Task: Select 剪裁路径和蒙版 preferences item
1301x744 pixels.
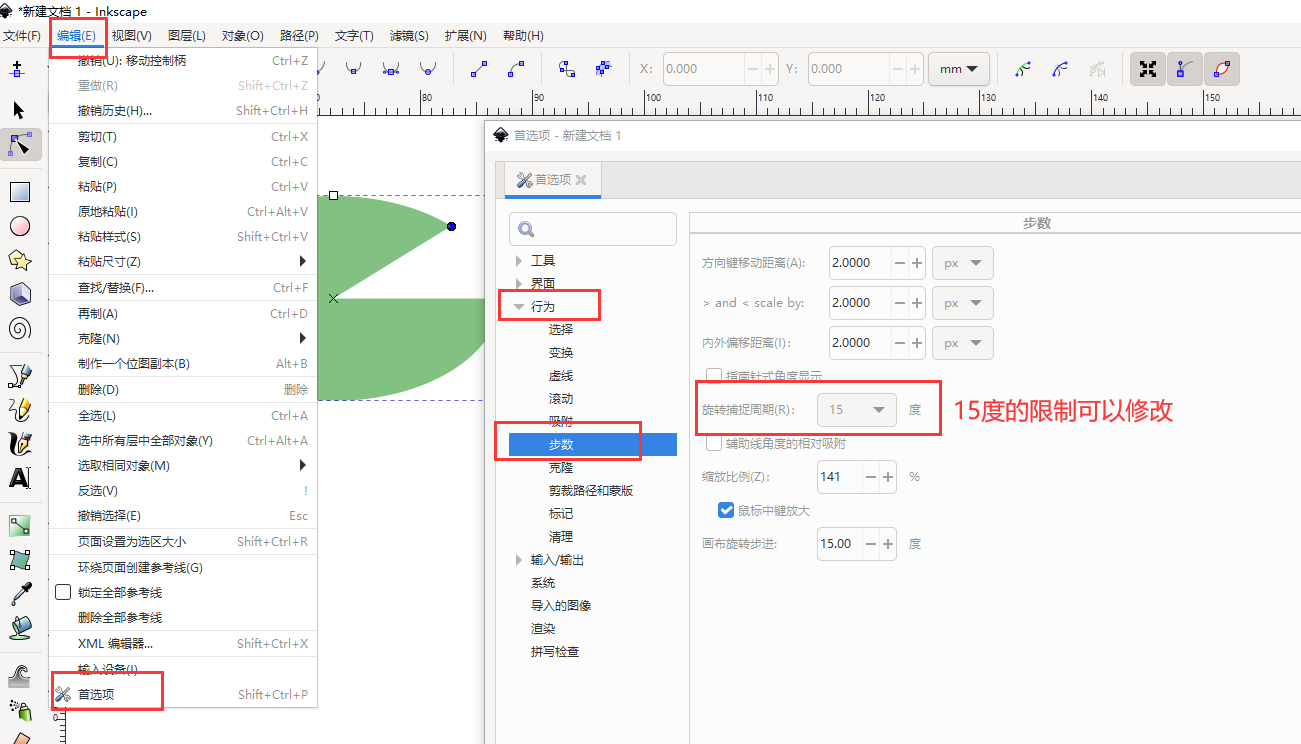Action: pos(591,491)
